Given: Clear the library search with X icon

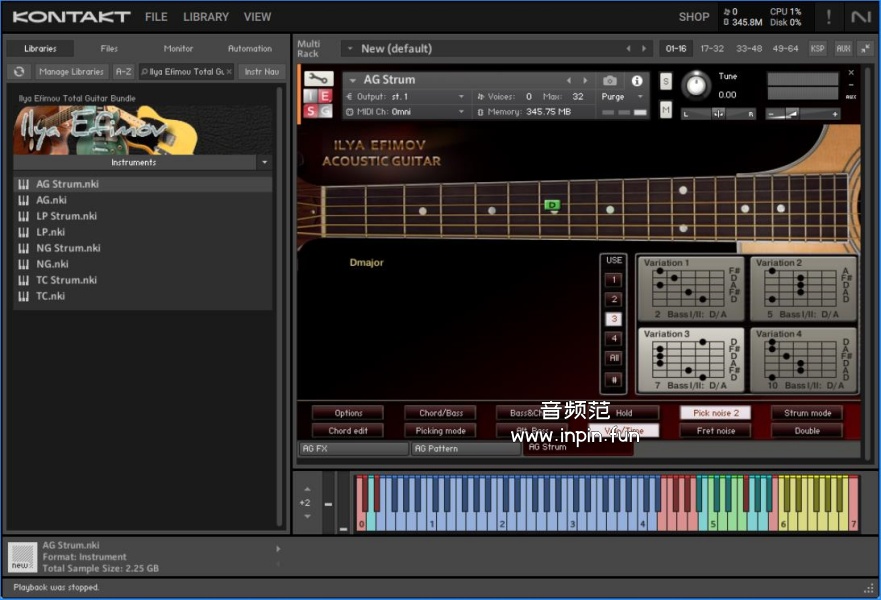Looking at the screenshot, I should pos(229,72).
